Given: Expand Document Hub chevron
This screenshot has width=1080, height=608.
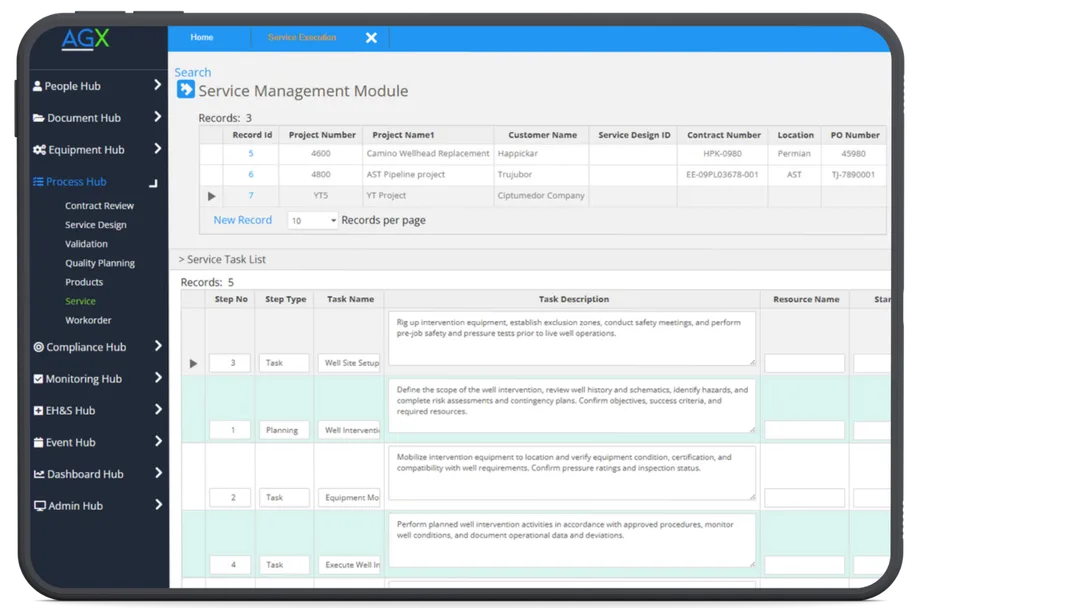Looking at the screenshot, I should 157,116.
